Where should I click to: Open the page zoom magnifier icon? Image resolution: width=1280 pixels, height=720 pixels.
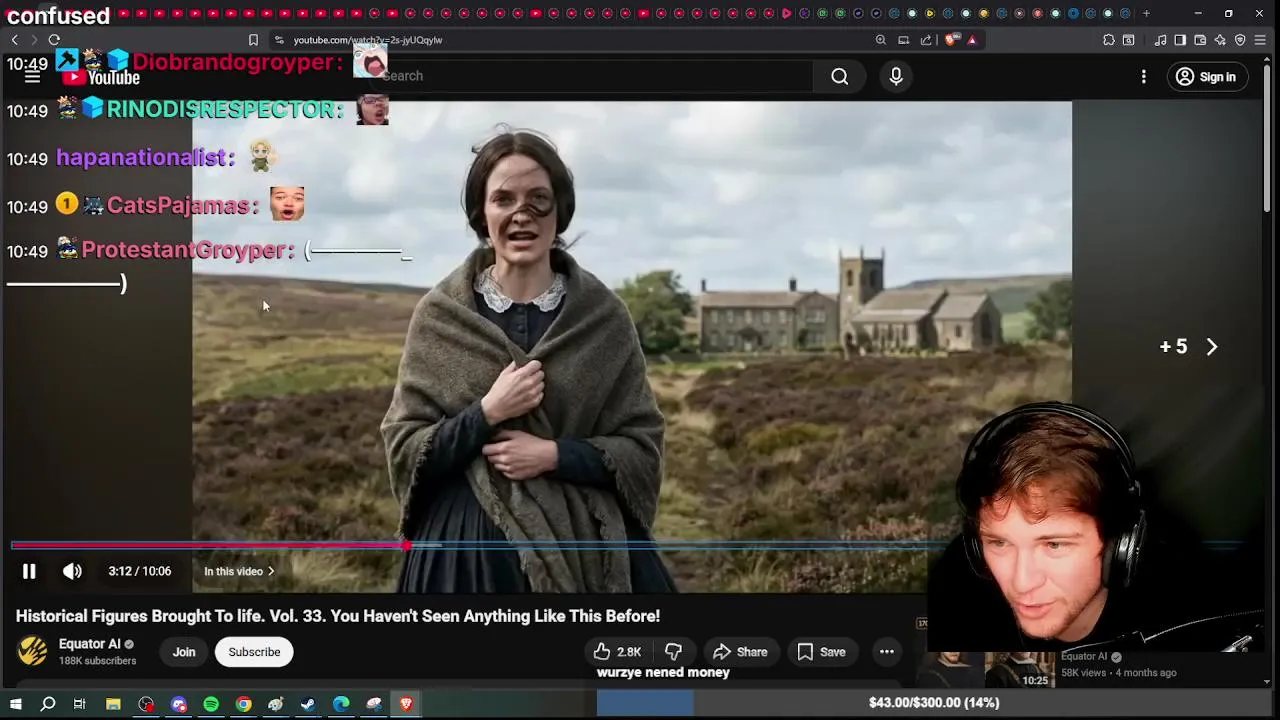tap(881, 40)
